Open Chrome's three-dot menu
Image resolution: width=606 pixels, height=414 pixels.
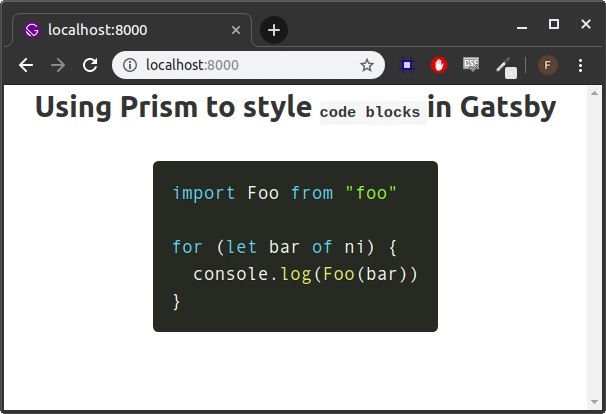pos(580,65)
